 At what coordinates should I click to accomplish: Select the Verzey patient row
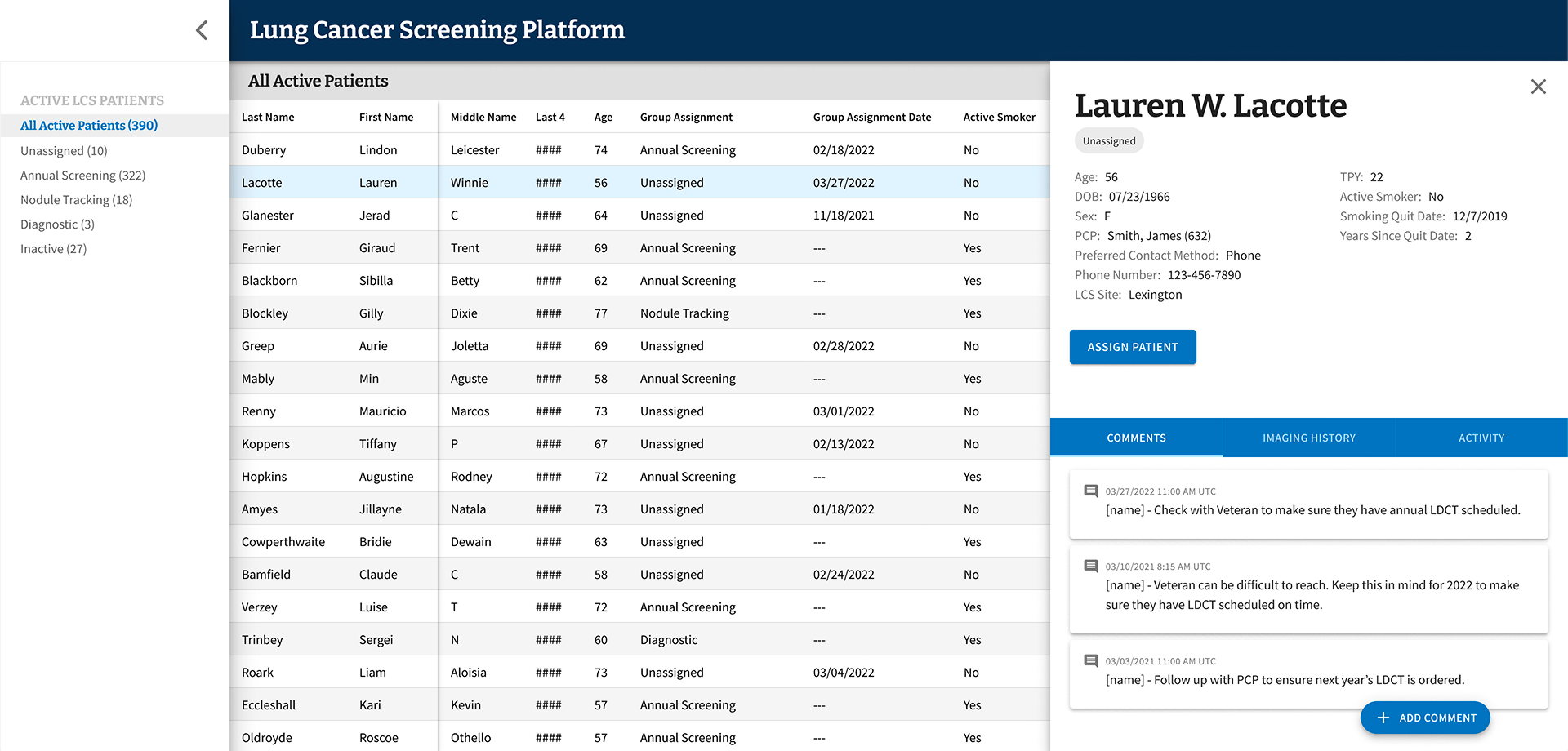click(x=639, y=607)
